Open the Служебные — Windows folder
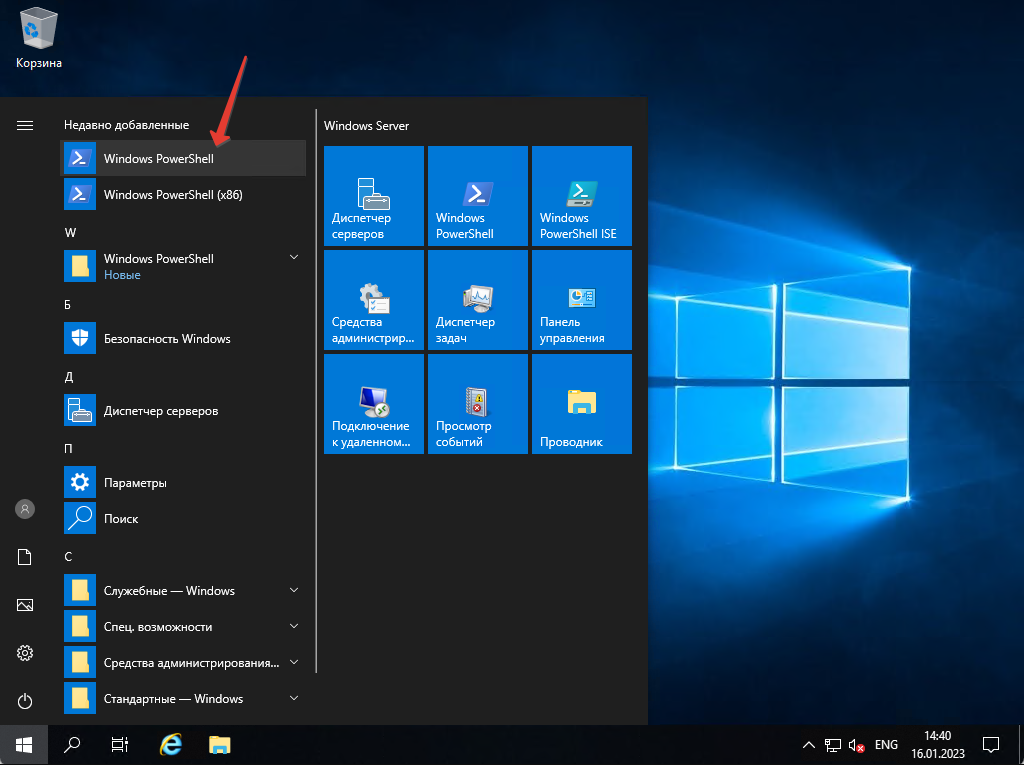The width and height of the screenshot is (1024, 765). (183, 590)
